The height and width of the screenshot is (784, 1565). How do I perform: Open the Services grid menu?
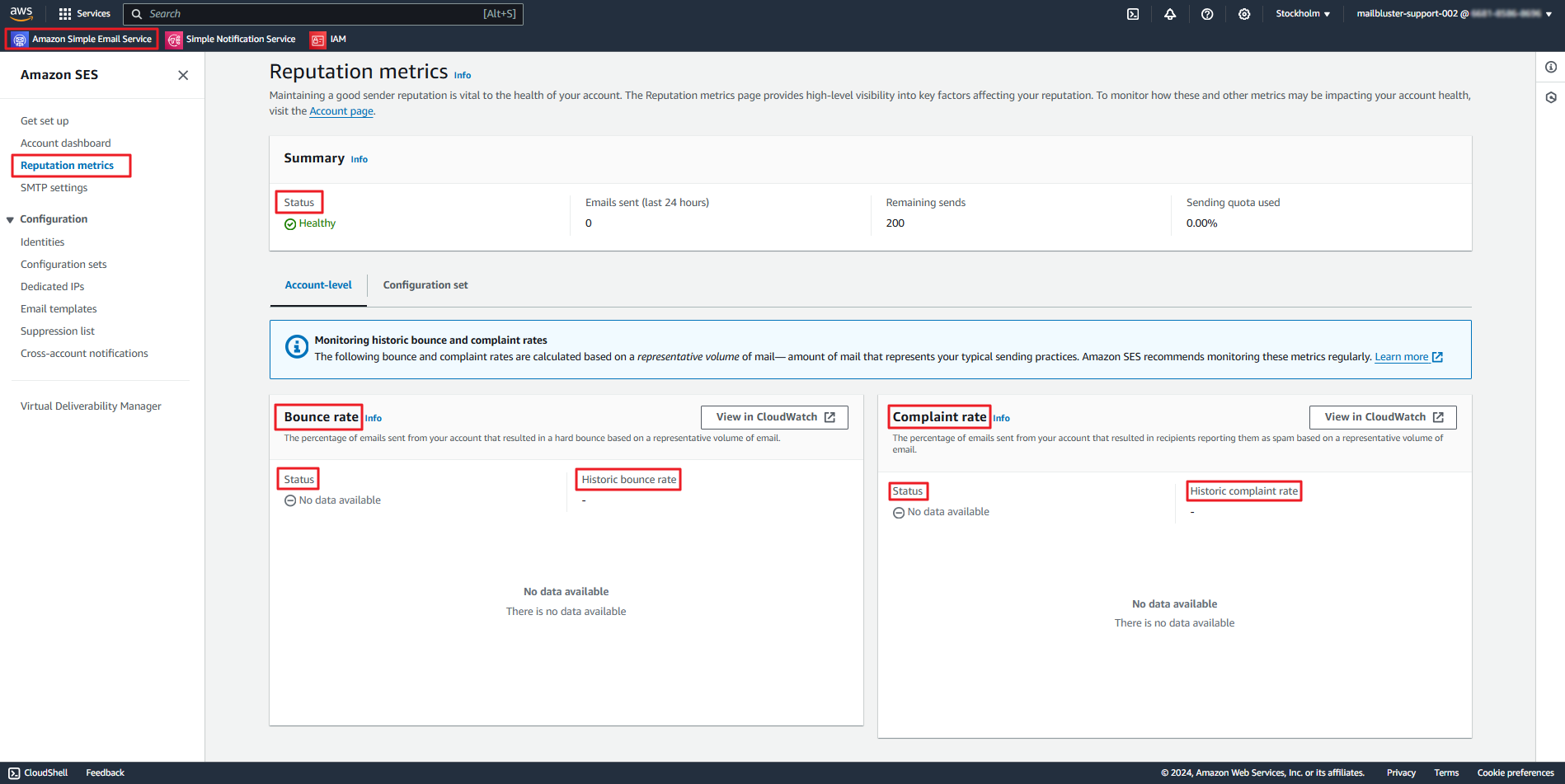pyautogui.click(x=85, y=14)
